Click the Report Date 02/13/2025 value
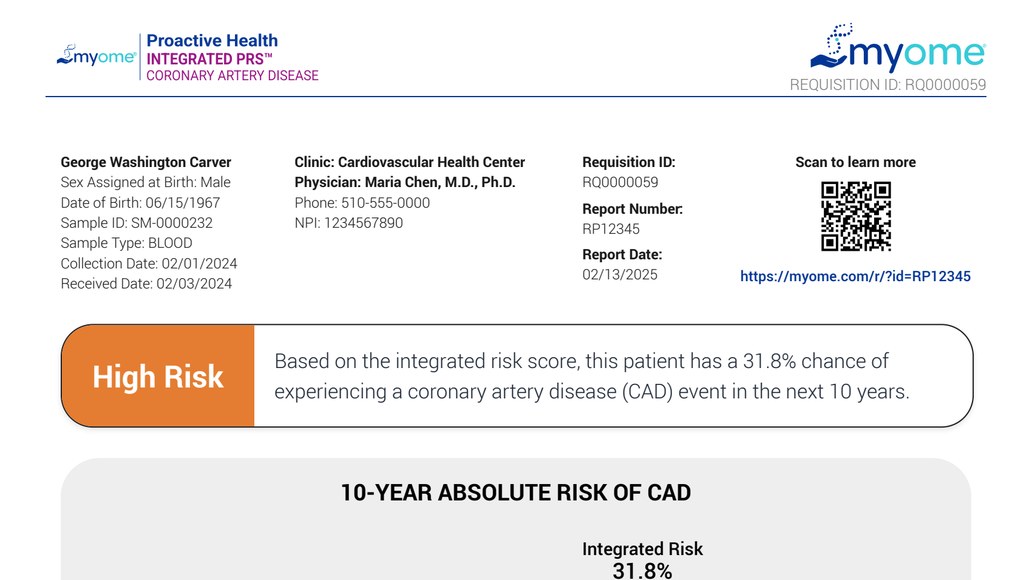The image size is (1032, 580). [620, 275]
